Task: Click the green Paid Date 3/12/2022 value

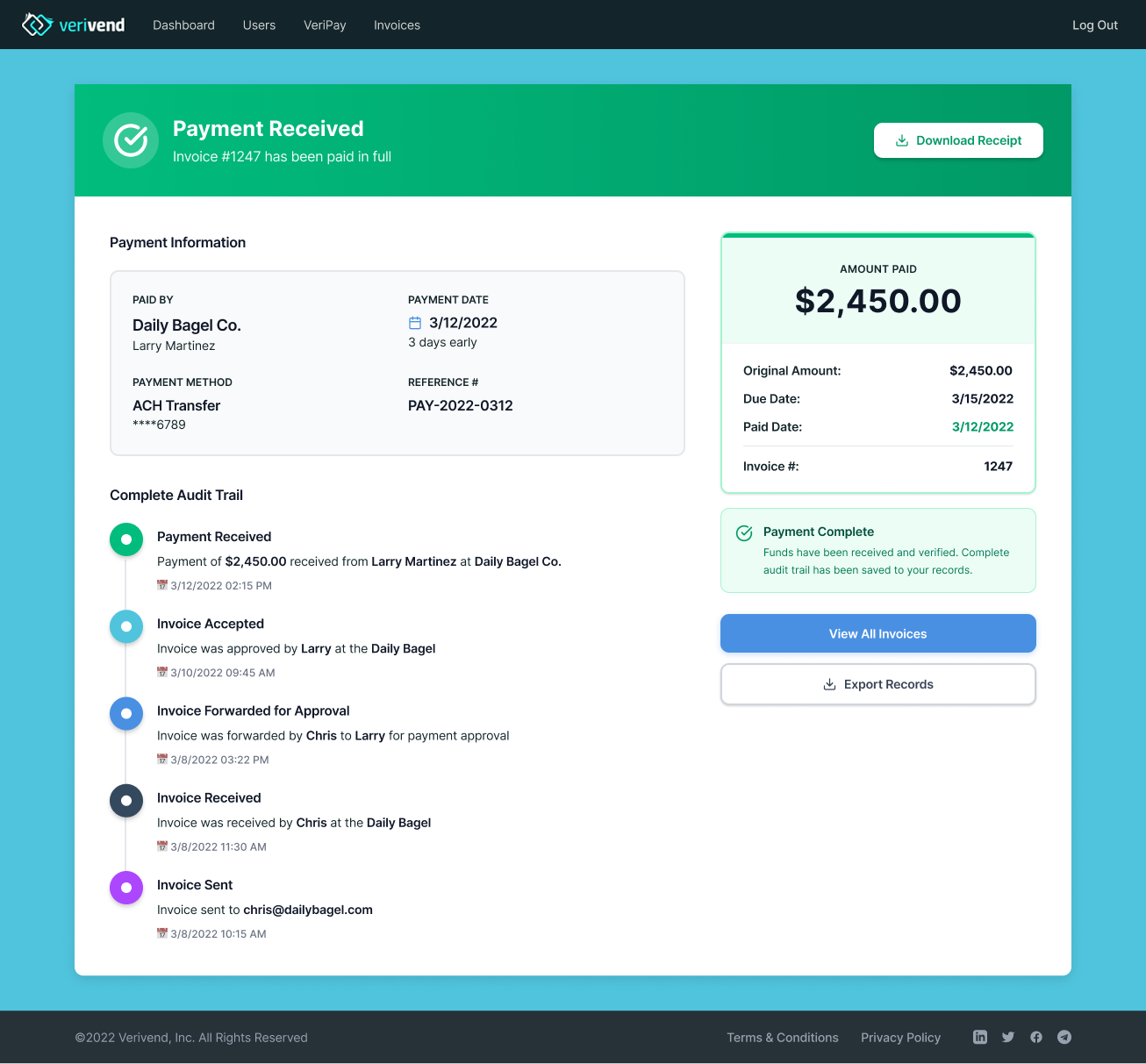Action: pyautogui.click(x=983, y=426)
